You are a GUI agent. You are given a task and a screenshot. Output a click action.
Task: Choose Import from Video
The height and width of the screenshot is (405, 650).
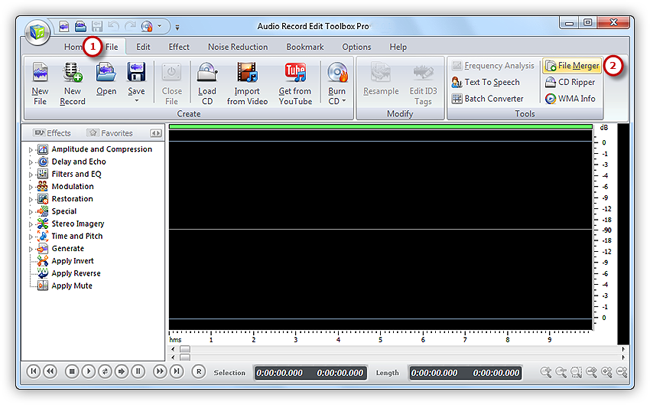click(247, 84)
